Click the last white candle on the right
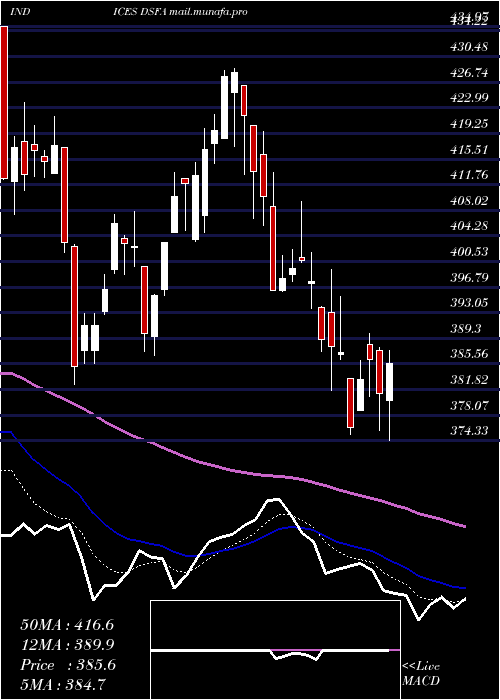This screenshot has height=700, width=500. (389, 382)
